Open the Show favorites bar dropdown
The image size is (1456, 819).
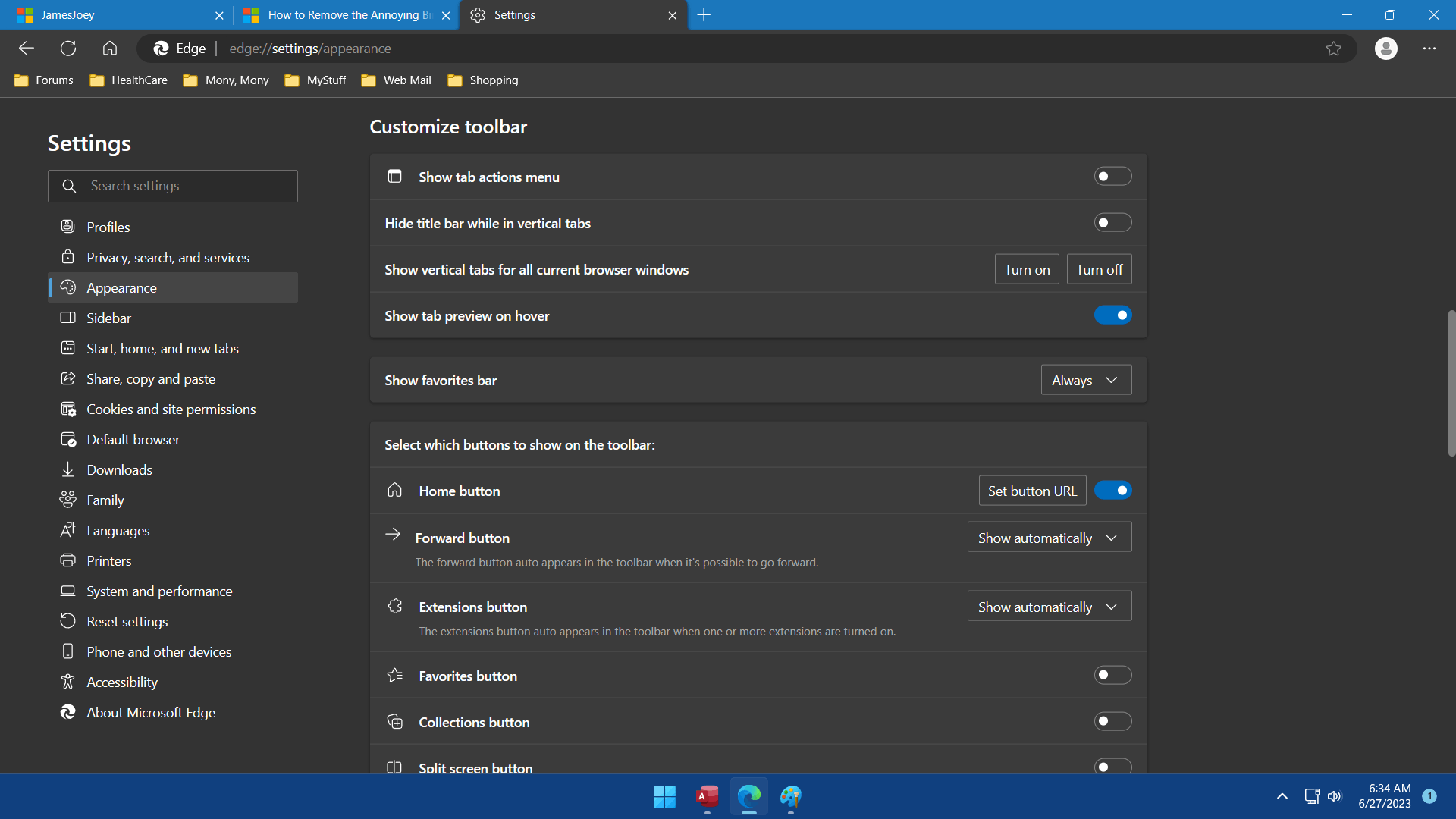pyautogui.click(x=1085, y=381)
